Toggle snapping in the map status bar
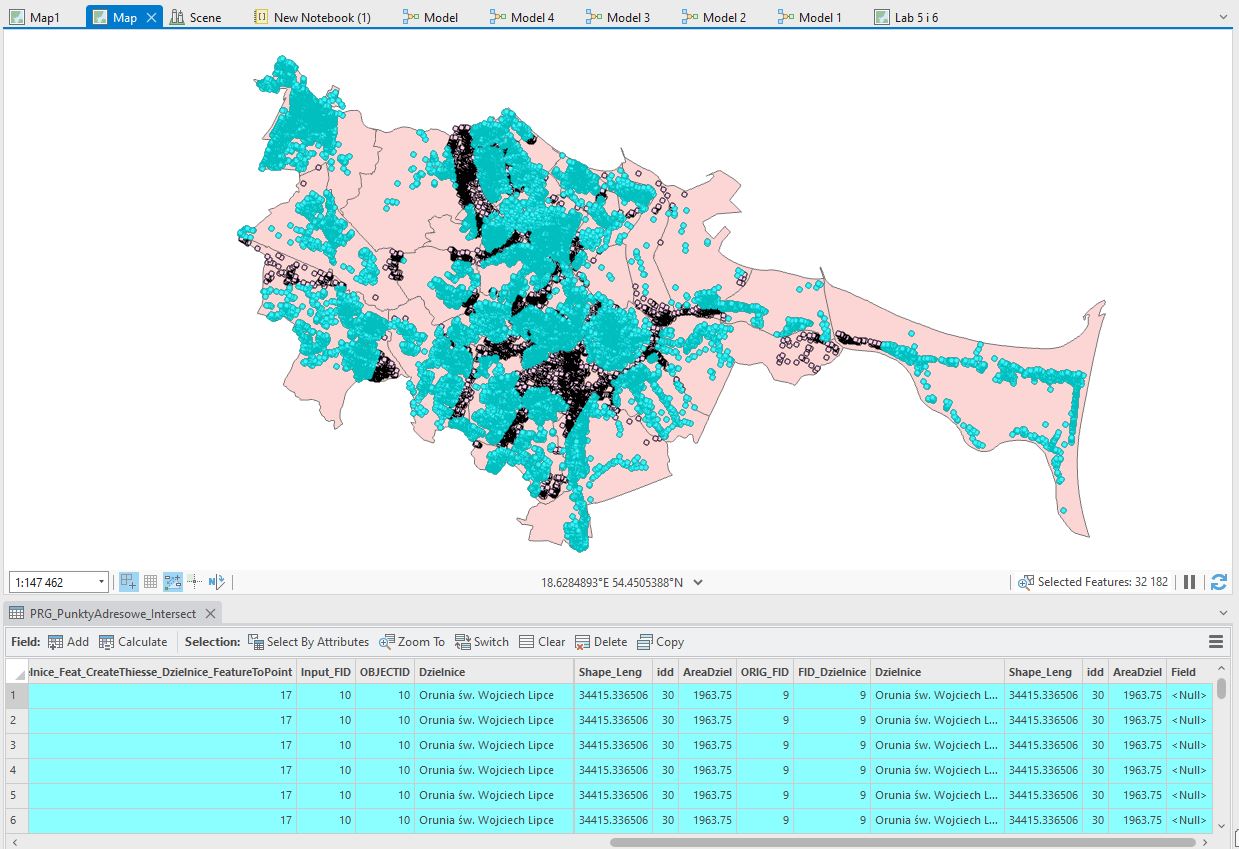Screen dimensions: 1239x849 128,582
